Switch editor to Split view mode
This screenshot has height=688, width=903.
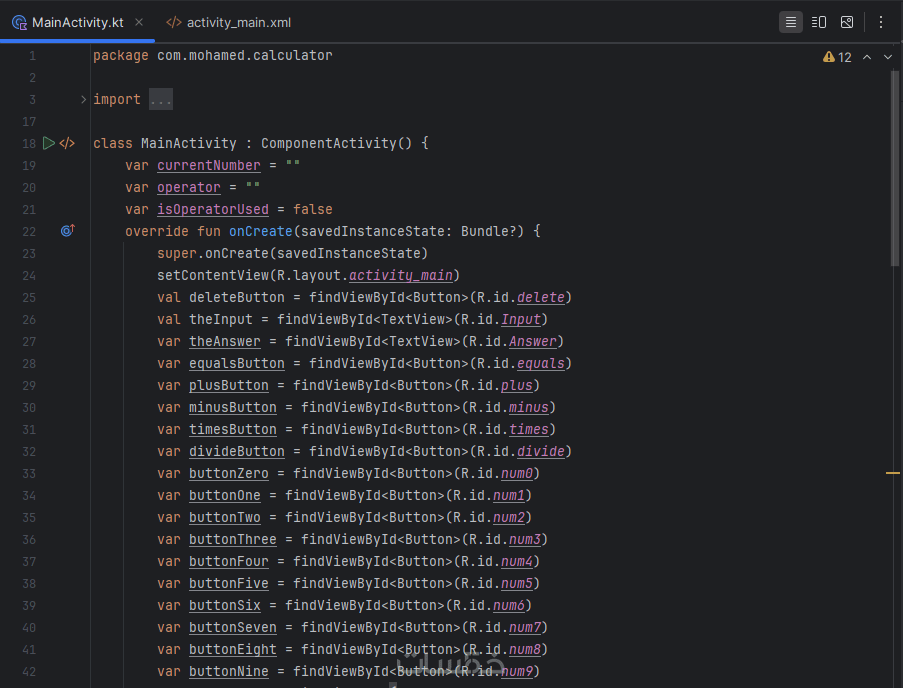pos(819,22)
